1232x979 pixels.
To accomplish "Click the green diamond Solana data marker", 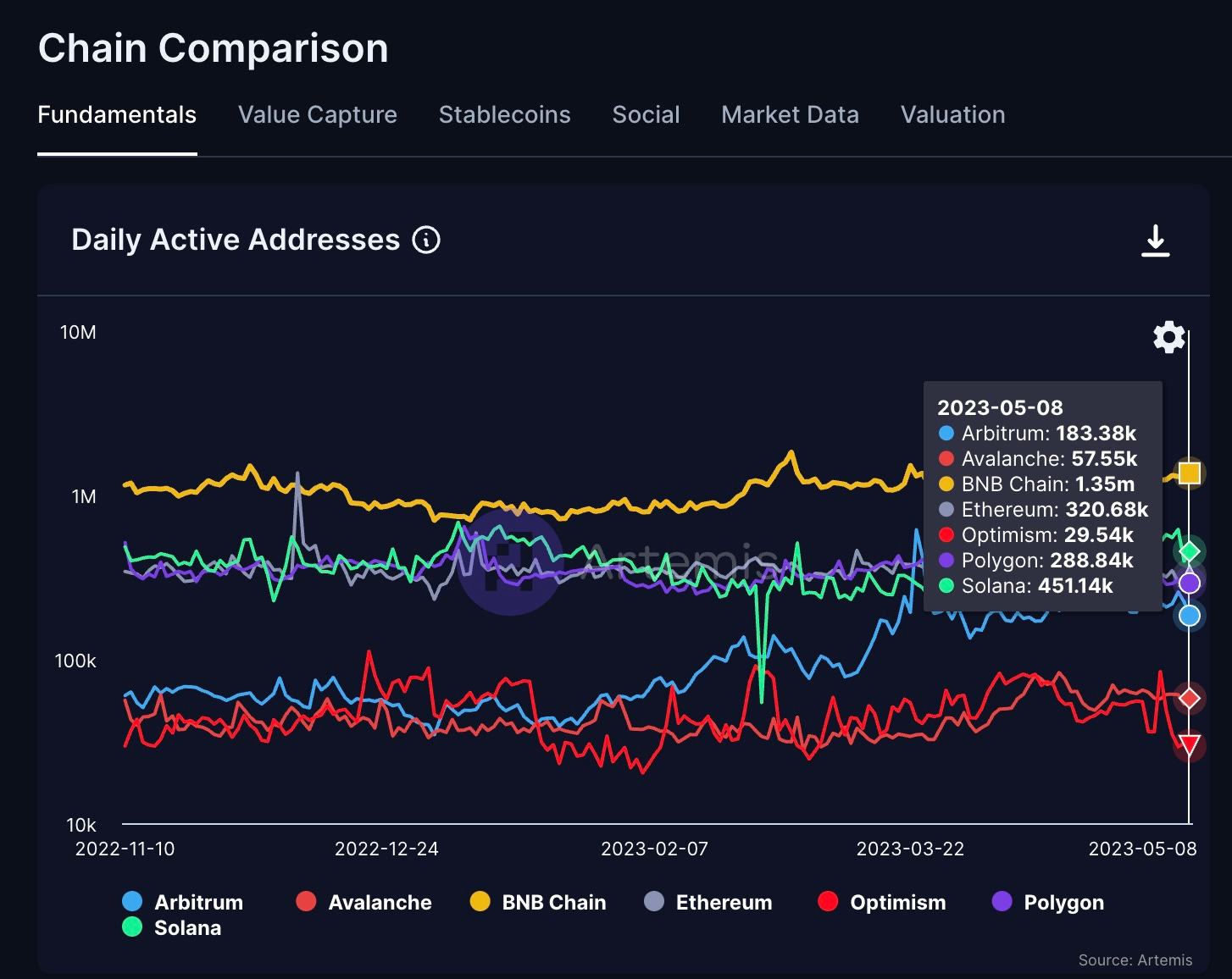I will [x=1190, y=551].
